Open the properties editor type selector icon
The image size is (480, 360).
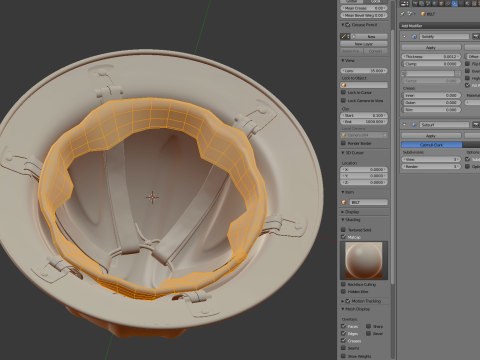pyautogui.click(x=404, y=4)
